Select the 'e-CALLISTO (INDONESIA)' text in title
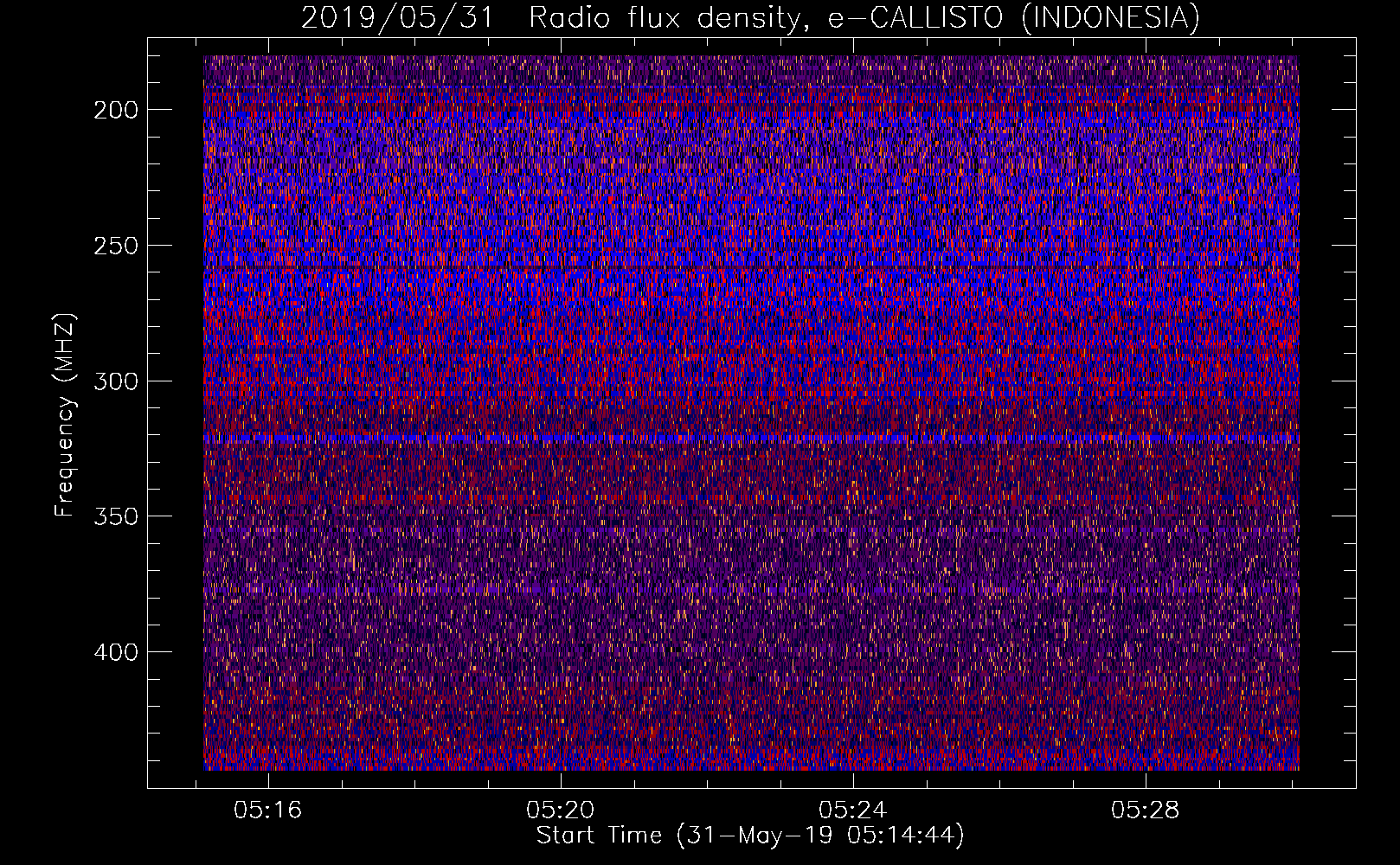This screenshot has height=865, width=1400. pyautogui.click(x=1013, y=17)
